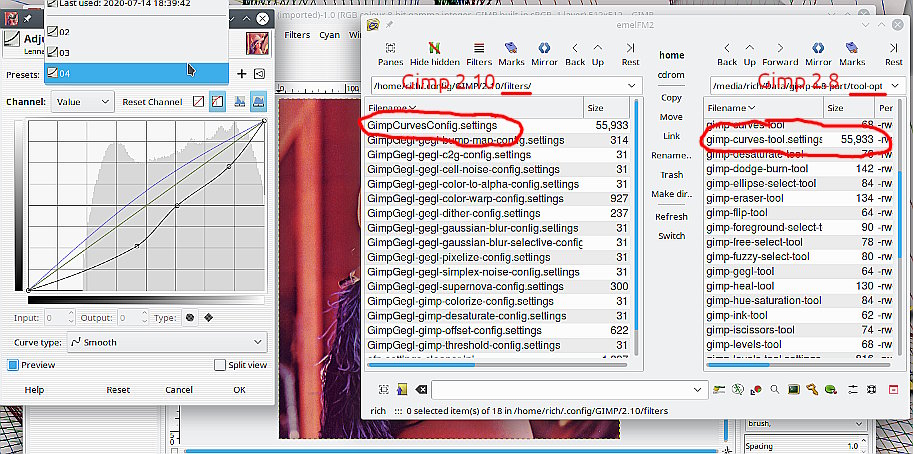Image resolution: width=913 pixels, height=454 pixels.
Task: Click Filename column header in right pane
Action: tap(765, 108)
